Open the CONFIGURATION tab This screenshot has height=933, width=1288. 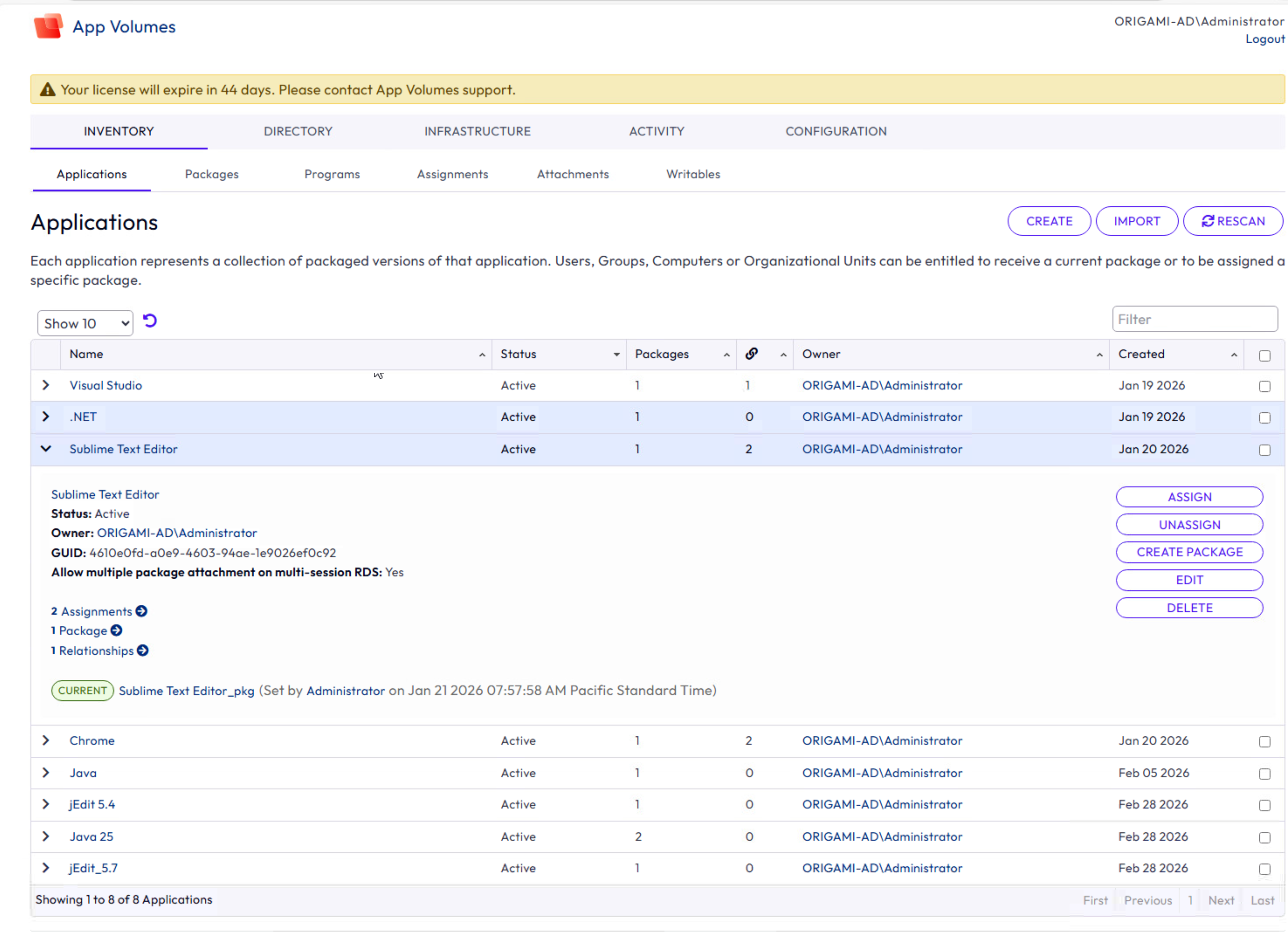click(836, 132)
